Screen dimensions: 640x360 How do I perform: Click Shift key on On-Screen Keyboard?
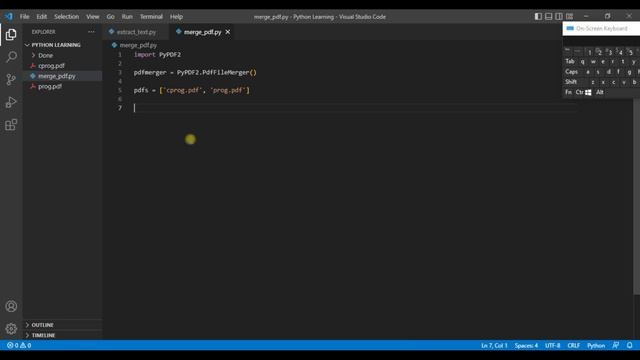[571, 82]
